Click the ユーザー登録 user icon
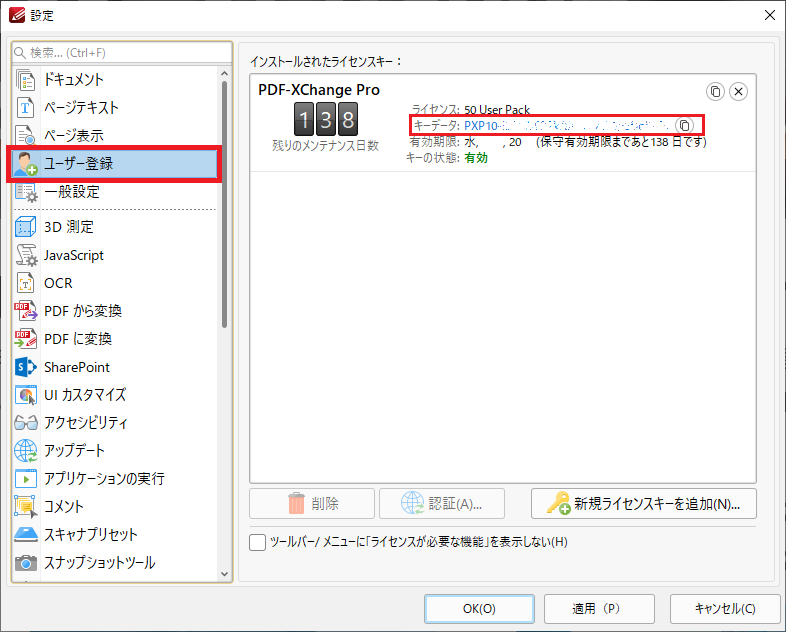The width and height of the screenshot is (786, 632). (x=26, y=164)
